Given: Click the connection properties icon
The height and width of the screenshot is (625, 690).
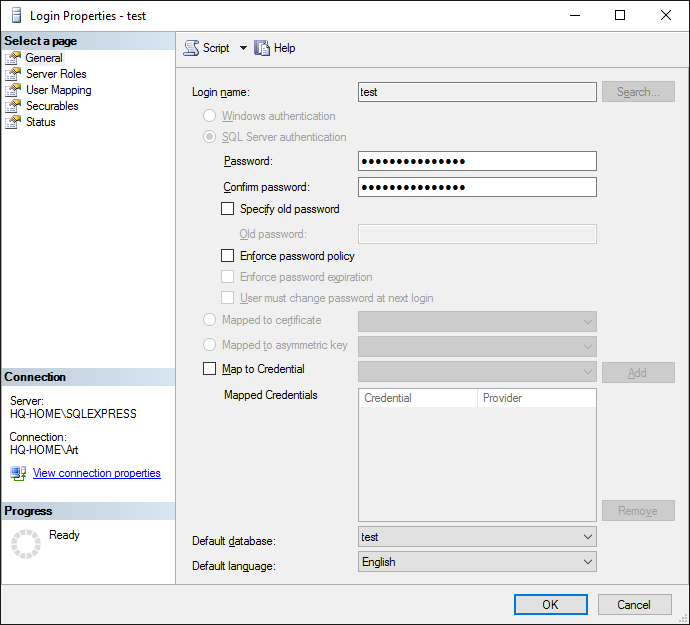Looking at the screenshot, I should pyautogui.click(x=18, y=473).
